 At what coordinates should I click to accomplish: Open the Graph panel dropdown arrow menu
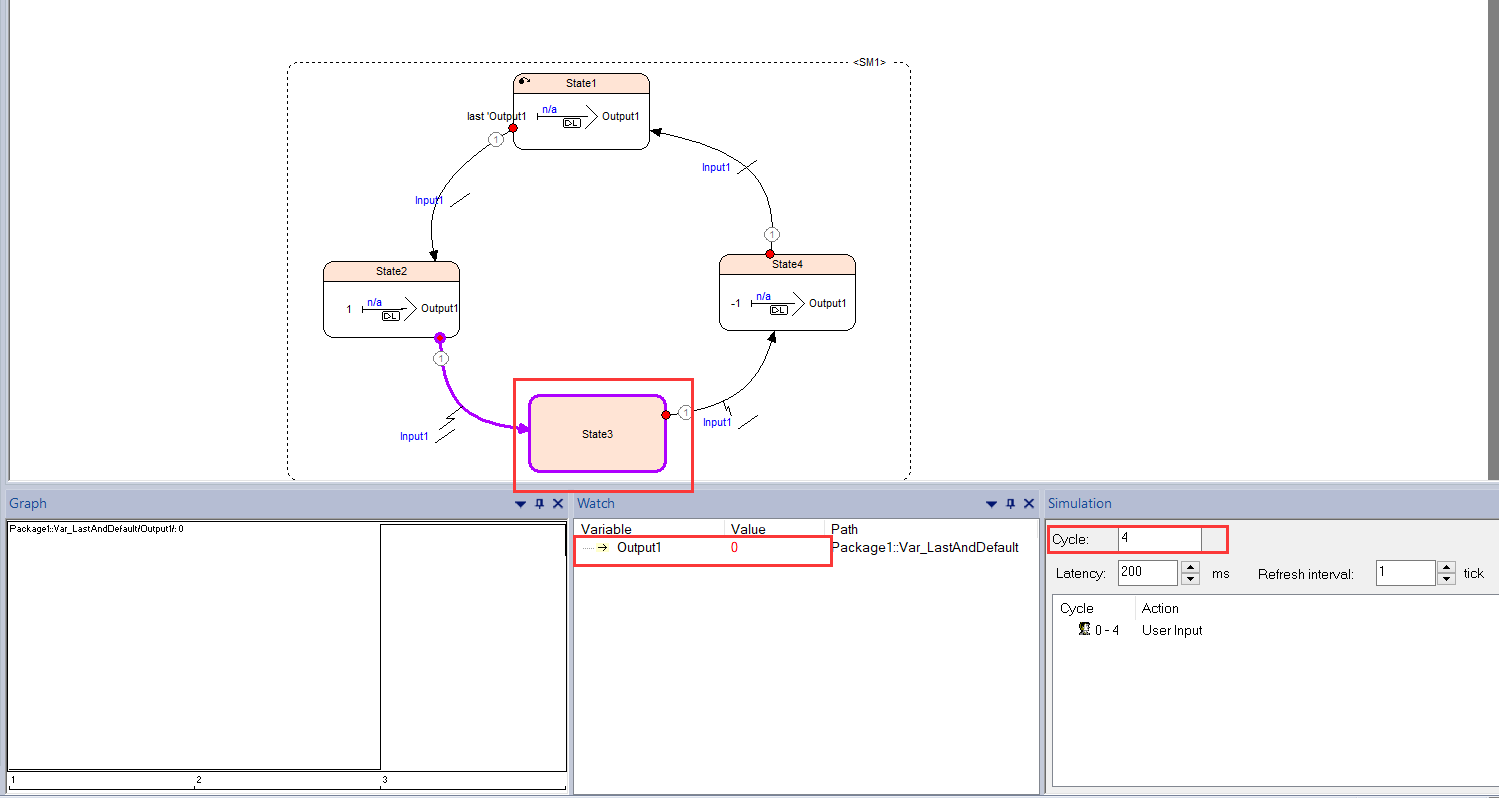pos(521,504)
